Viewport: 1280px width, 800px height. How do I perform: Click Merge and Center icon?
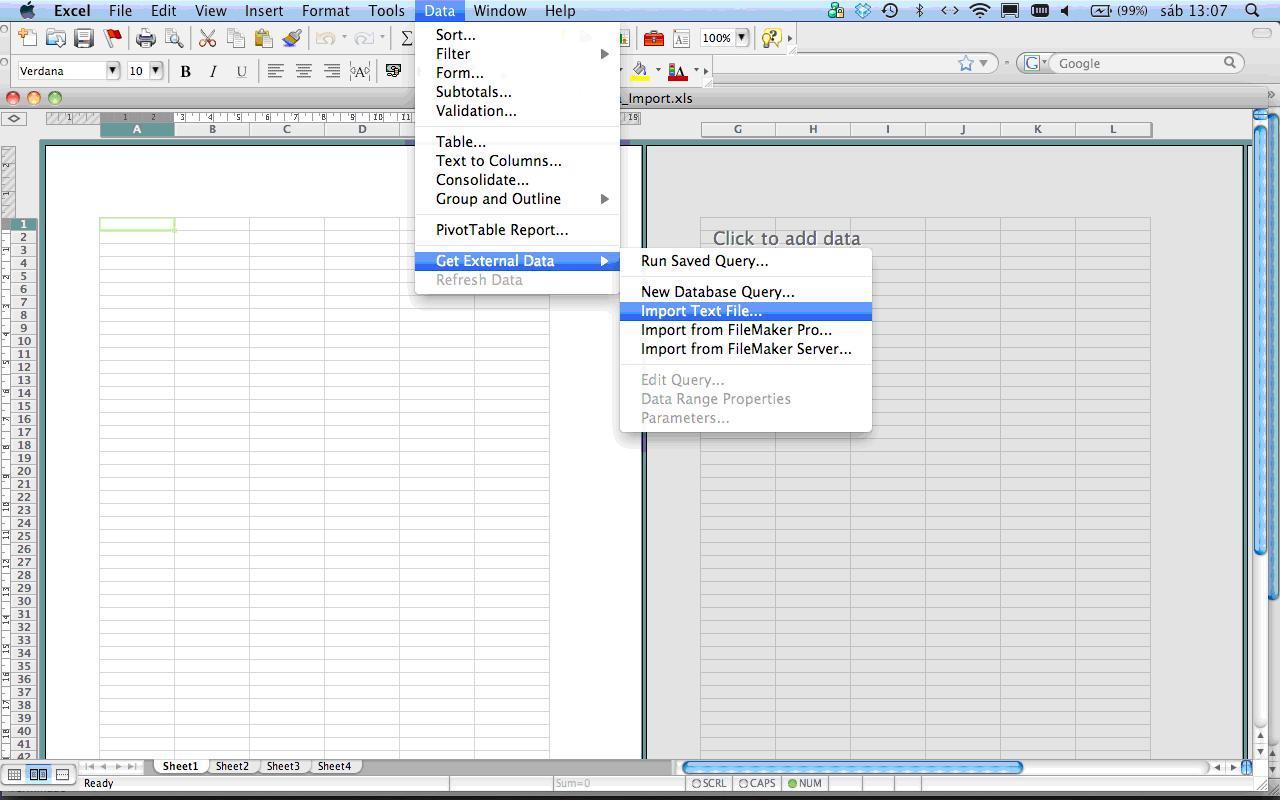(x=360, y=71)
